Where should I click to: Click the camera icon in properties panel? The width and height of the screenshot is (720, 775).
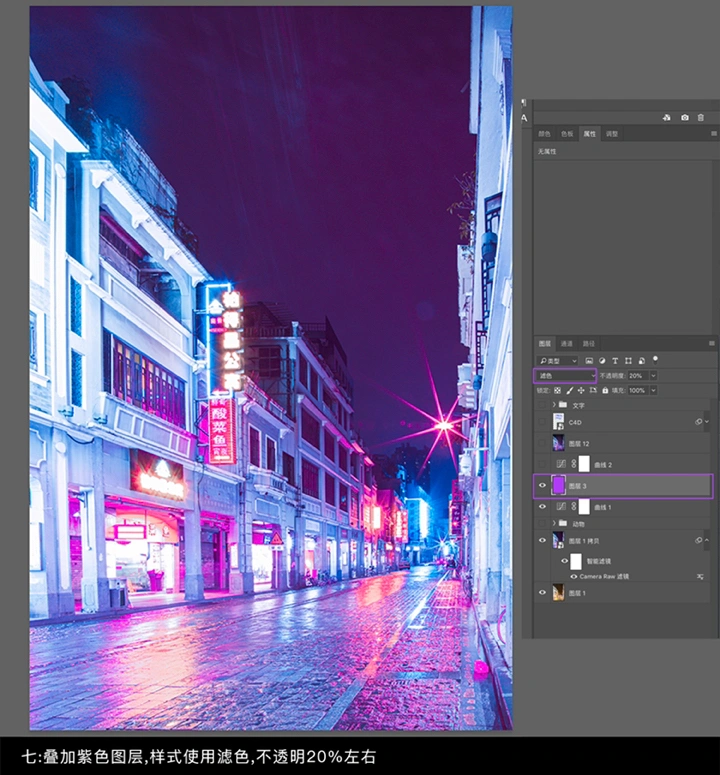coord(684,118)
